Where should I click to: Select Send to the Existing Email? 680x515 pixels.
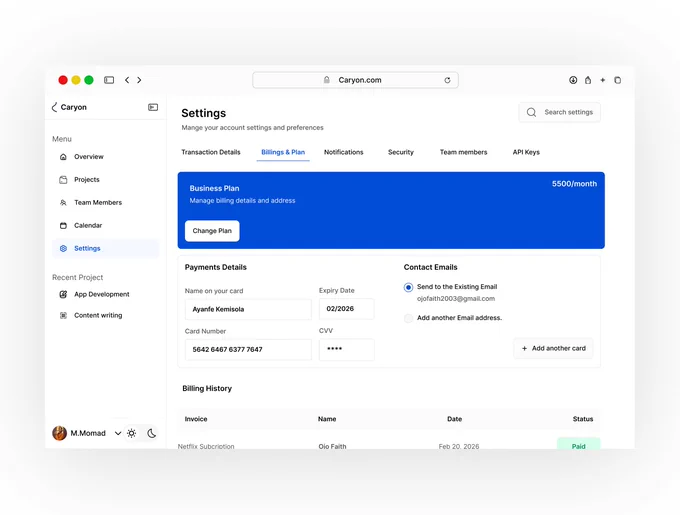click(x=408, y=287)
